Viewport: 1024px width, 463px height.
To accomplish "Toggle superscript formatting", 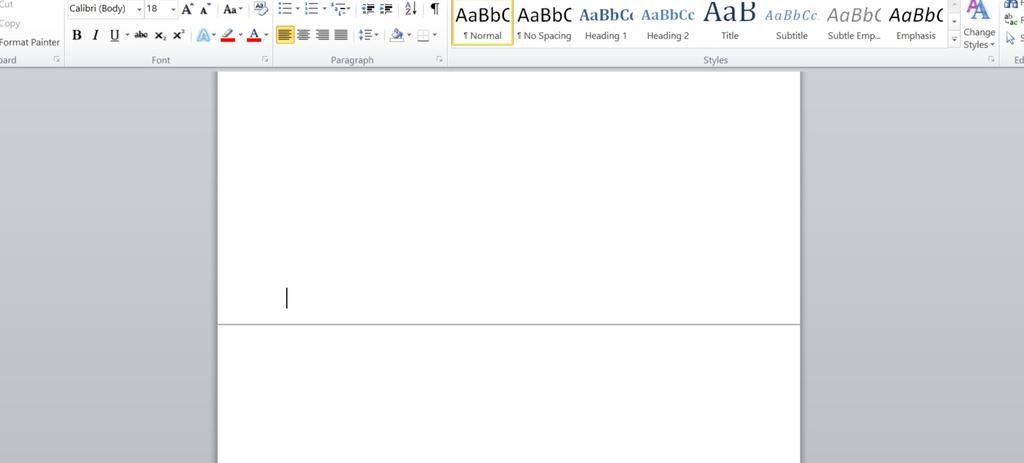I will [x=178, y=35].
